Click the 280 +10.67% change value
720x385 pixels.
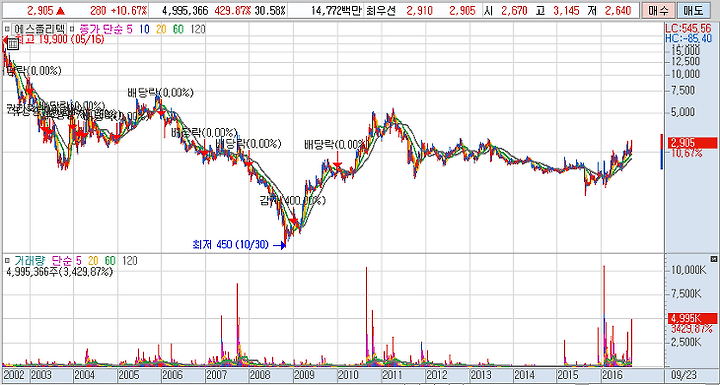click(119, 11)
